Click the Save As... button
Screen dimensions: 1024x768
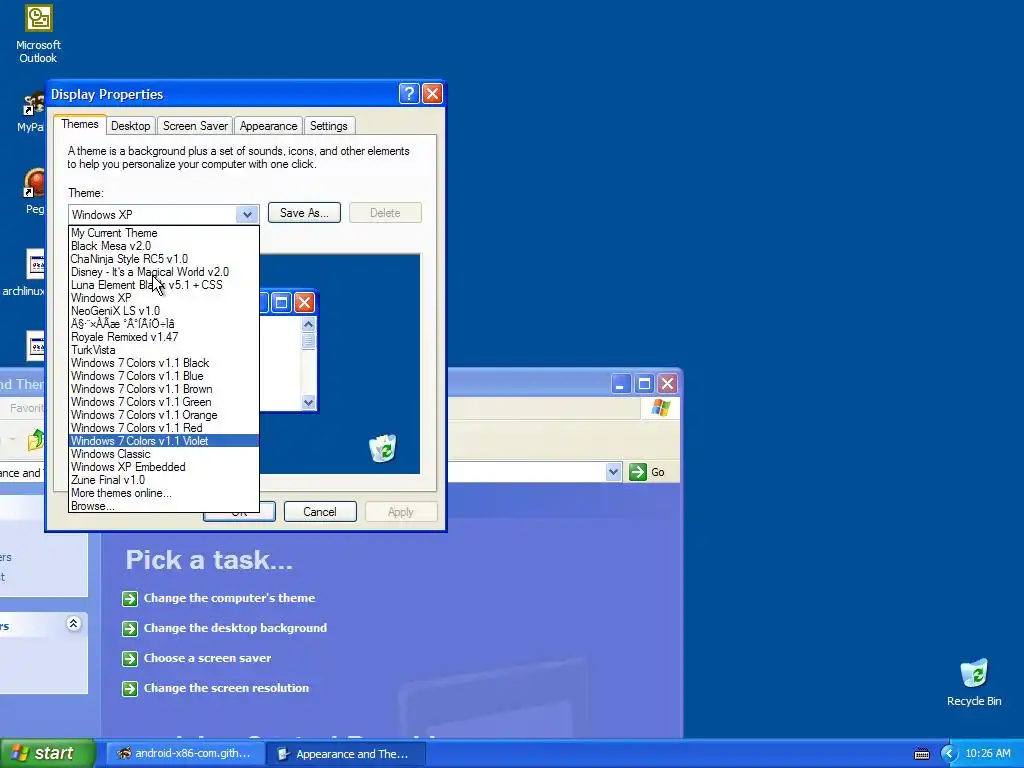[x=304, y=213]
